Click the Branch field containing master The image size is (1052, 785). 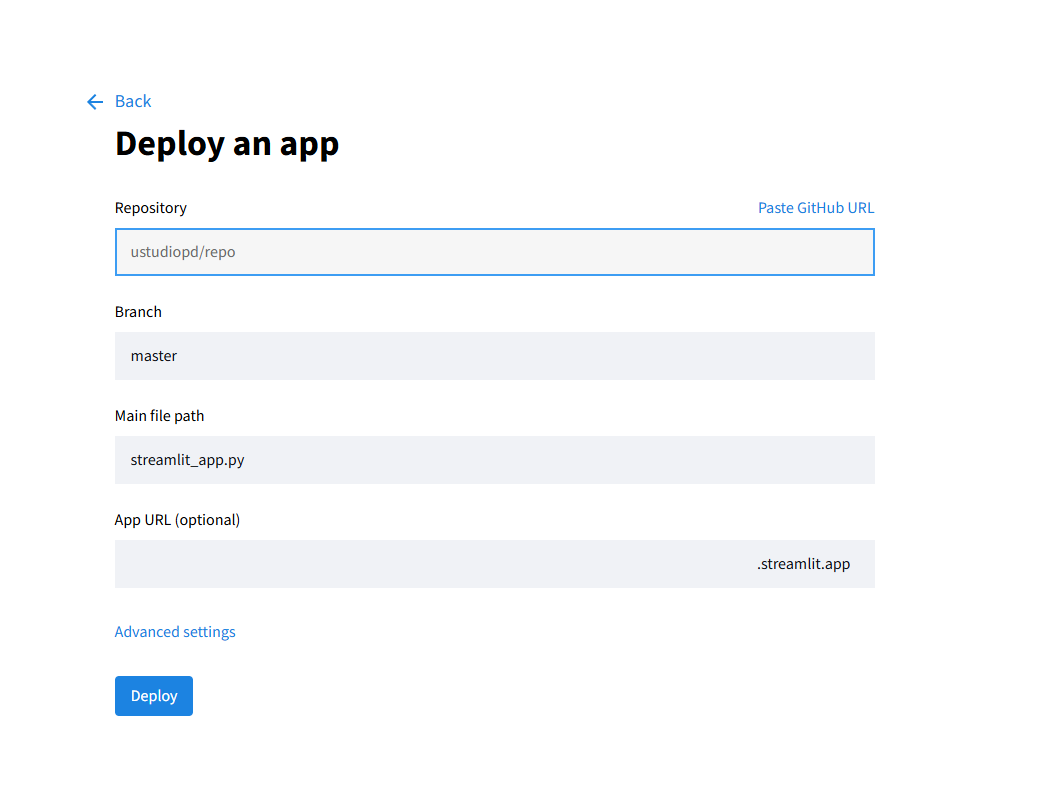tap(494, 356)
